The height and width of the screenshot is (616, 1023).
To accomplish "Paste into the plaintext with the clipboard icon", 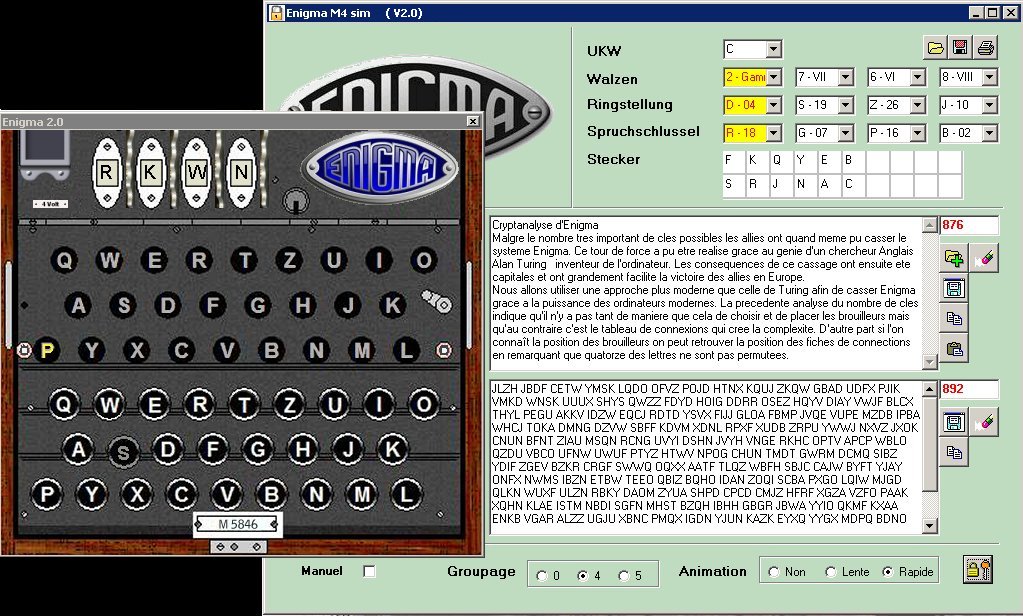I will tap(954, 348).
